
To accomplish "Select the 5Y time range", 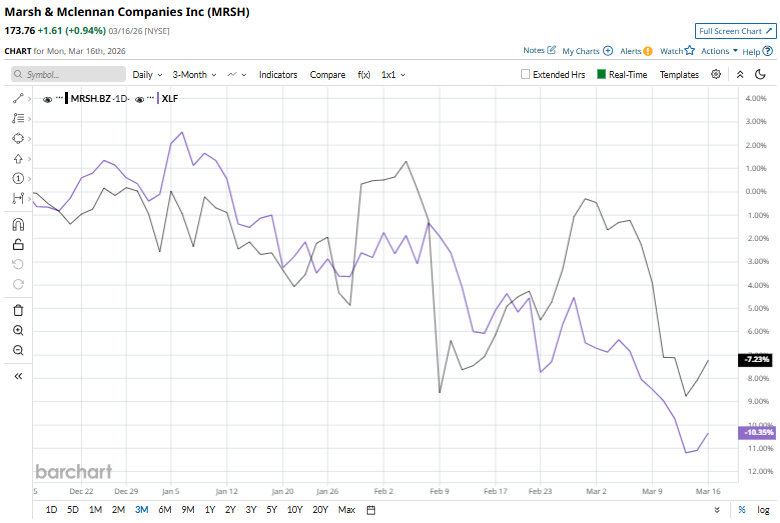I will pyautogui.click(x=272, y=510).
